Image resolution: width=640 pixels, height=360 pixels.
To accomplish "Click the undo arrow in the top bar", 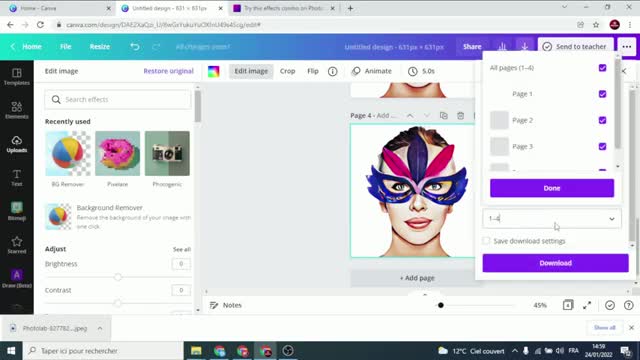I will [135, 47].
